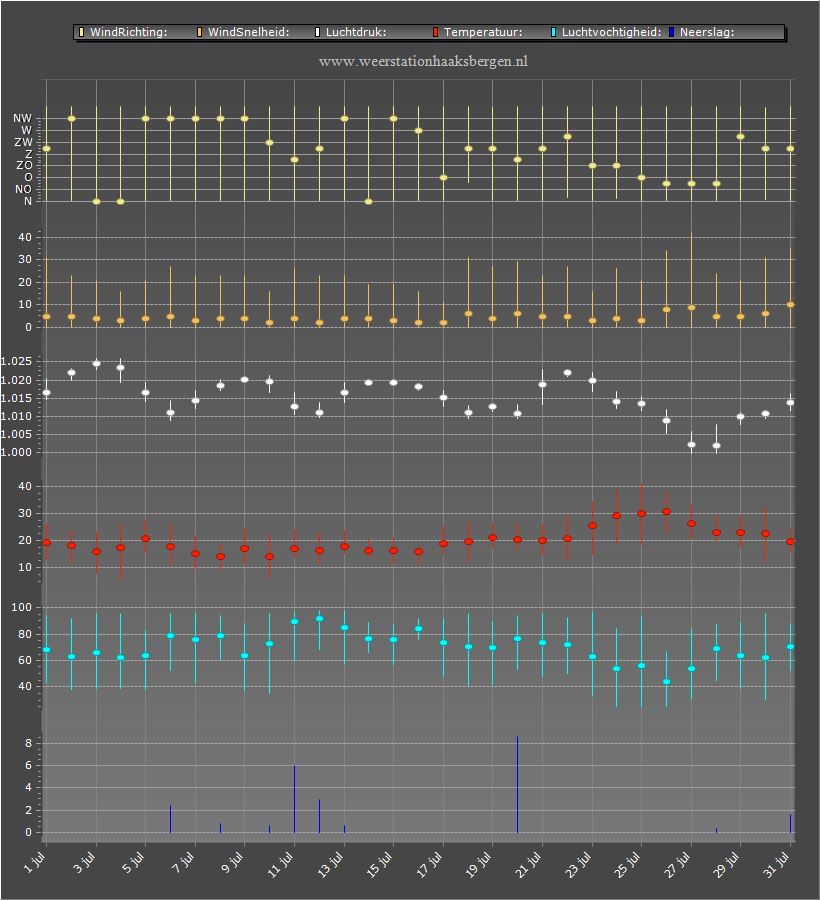
Task: Click the Luchtdruk white legend swatch
Action: (x=317, y=32)
